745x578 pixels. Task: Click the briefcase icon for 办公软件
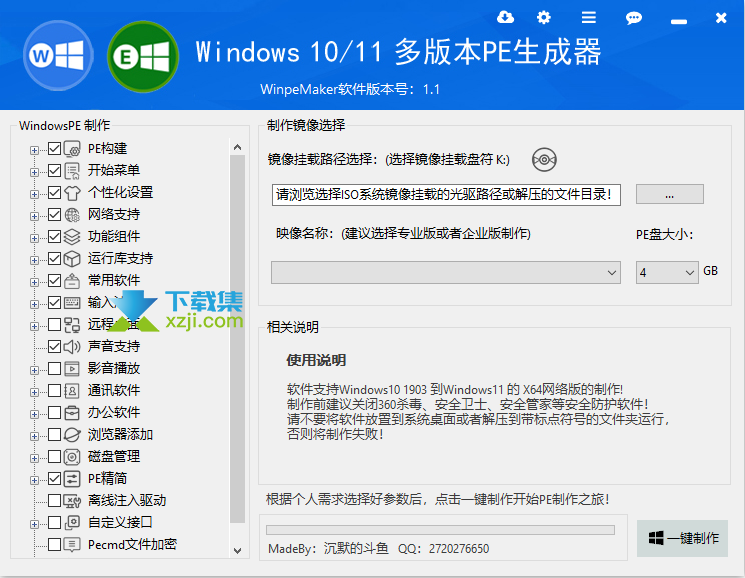[72, 413]
